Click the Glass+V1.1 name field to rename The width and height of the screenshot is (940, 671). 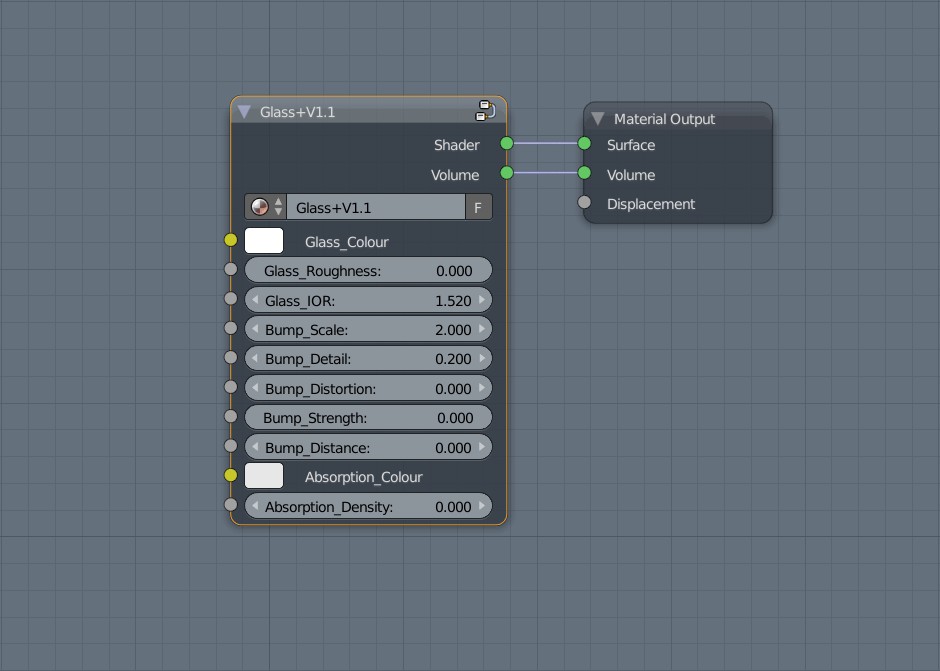375,206
